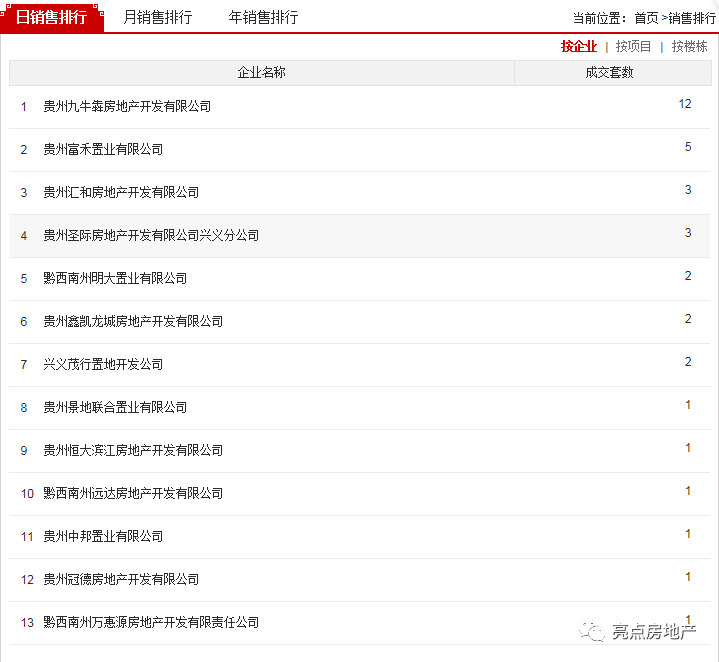
Task: Click the value 5 for 富禾置业
Action: click(688, 147)
